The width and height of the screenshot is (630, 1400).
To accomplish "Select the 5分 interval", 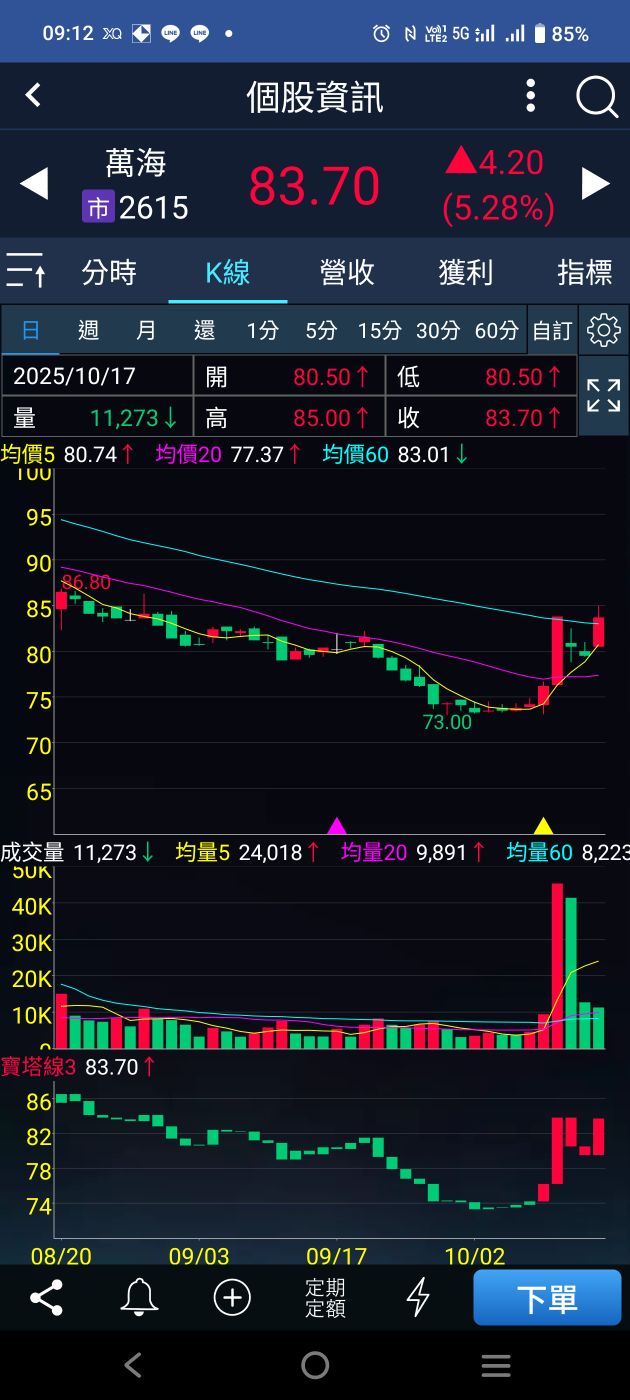I will [x=321, y=330].
